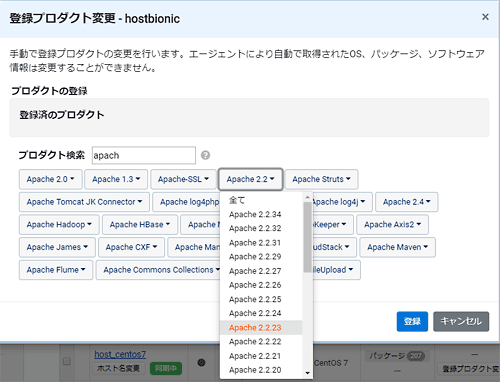Screen dimensions: 500x382
Task: Open the Apache 2.0 dropdown
Action: (51, 179)
